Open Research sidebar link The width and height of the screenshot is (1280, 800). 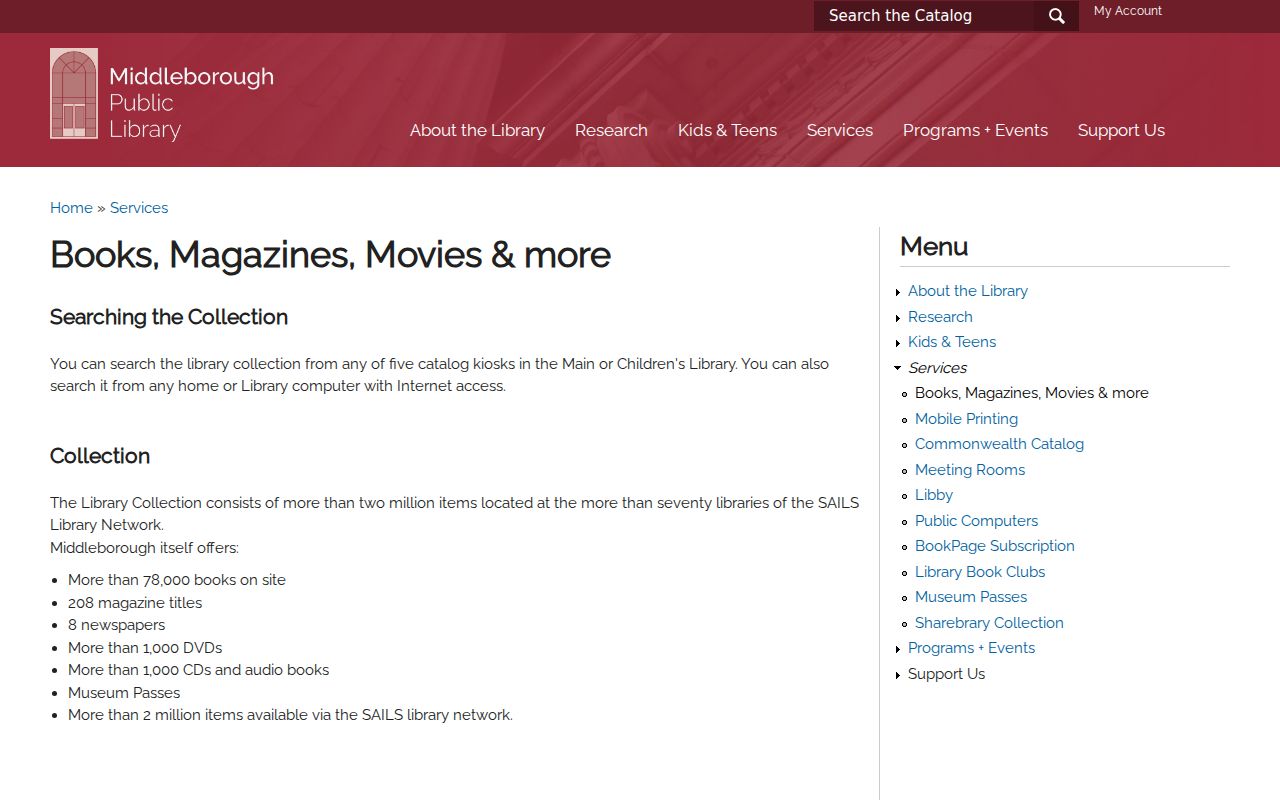(940, 317)
